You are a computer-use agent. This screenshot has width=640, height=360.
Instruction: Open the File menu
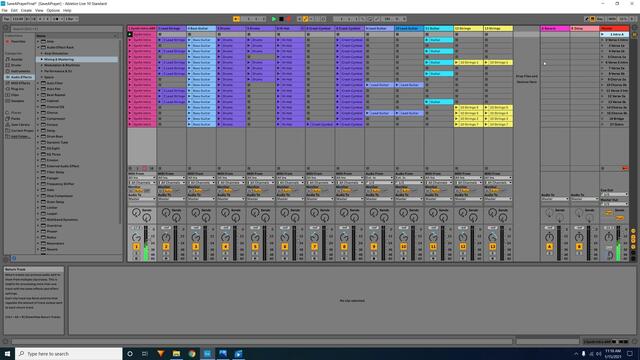coord(4,10)
